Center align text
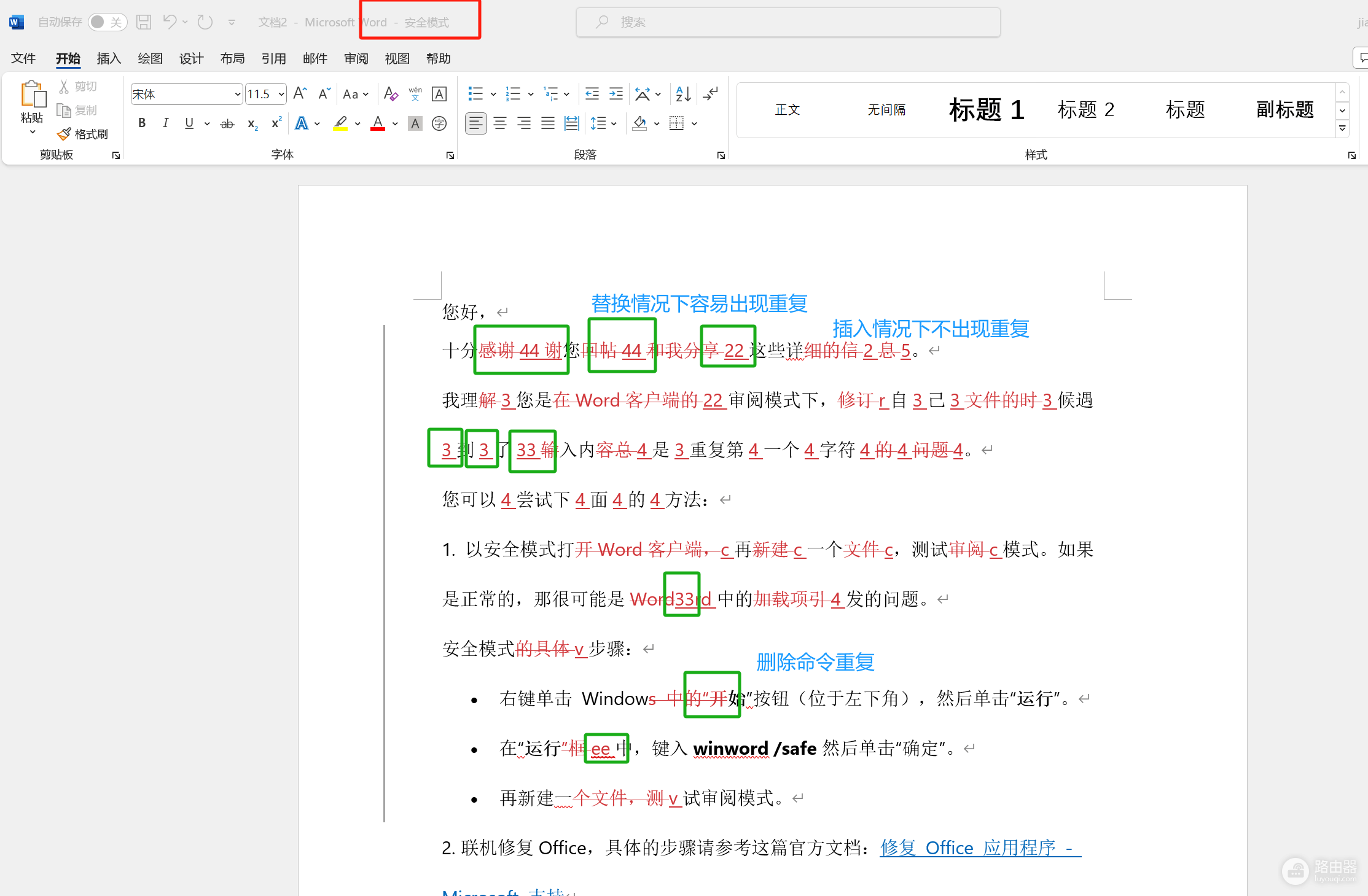1368x896 pixels. pyautogui.click(x=500, y=123)
